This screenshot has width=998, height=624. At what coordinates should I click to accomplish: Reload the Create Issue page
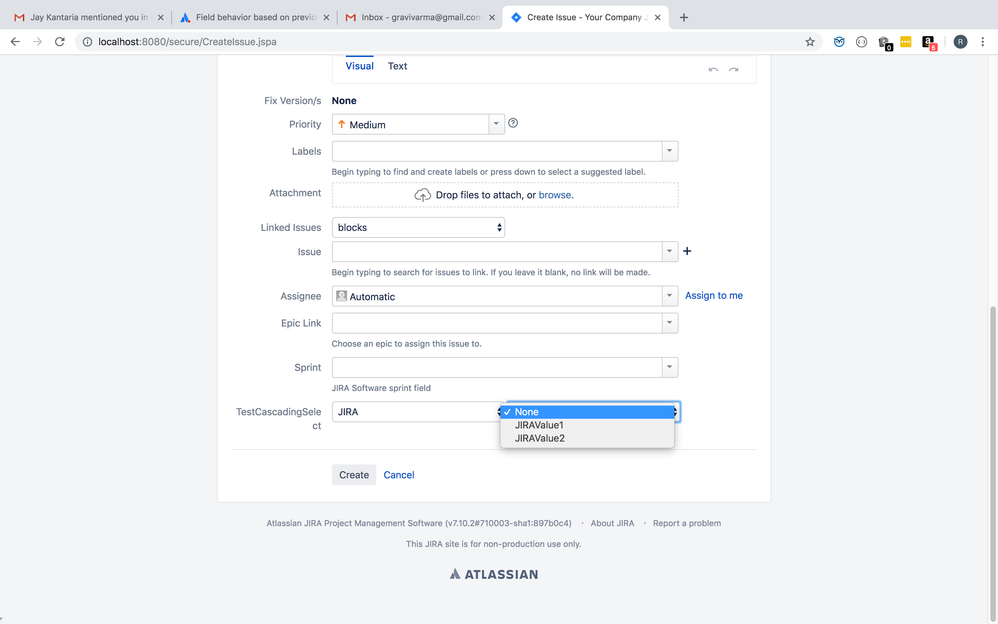[60, 41]
